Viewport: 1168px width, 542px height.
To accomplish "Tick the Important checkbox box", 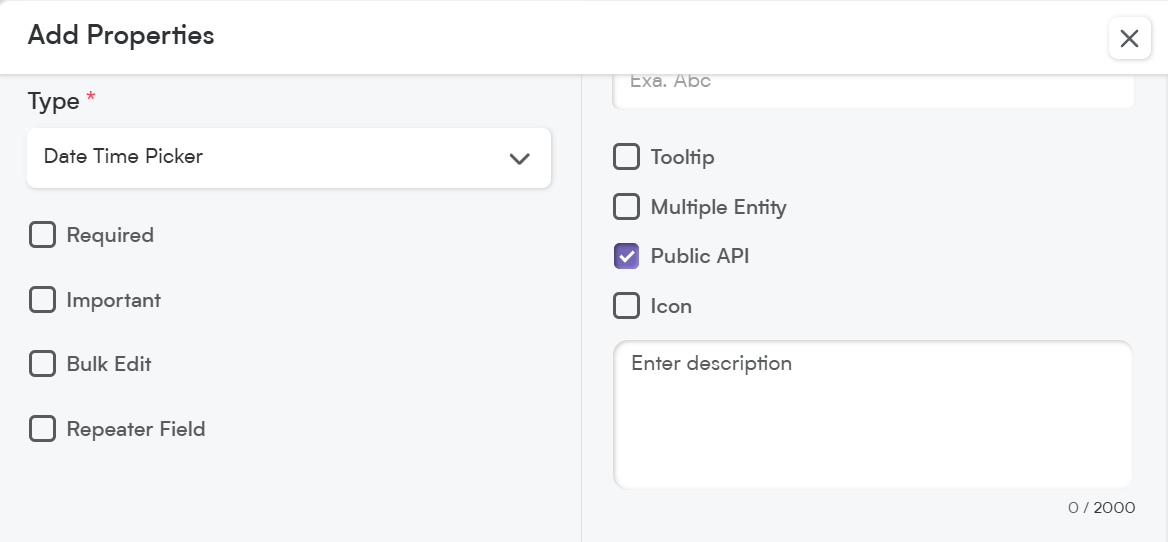I will click(42, 299).
